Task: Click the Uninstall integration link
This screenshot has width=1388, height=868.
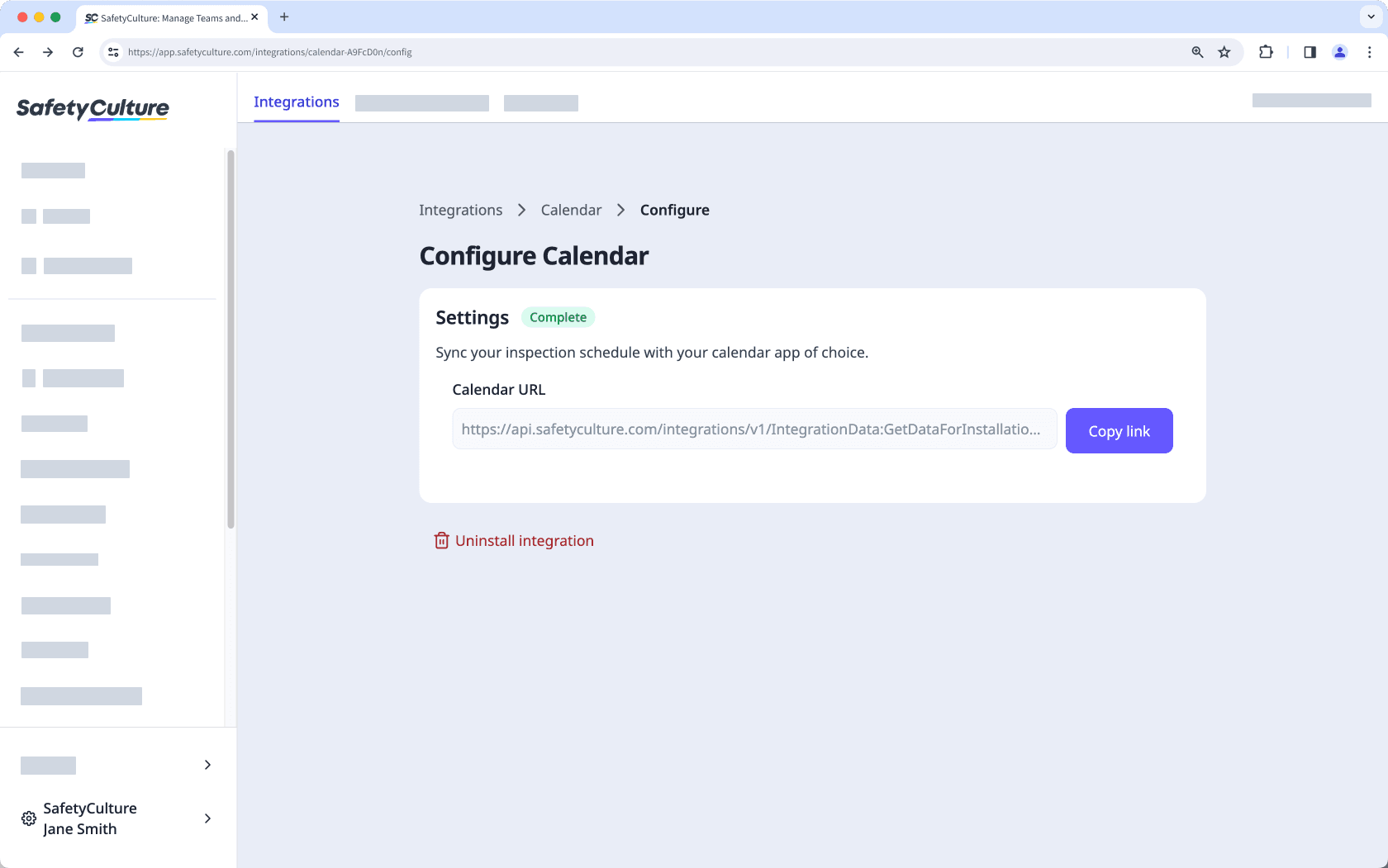Action: 525,540
